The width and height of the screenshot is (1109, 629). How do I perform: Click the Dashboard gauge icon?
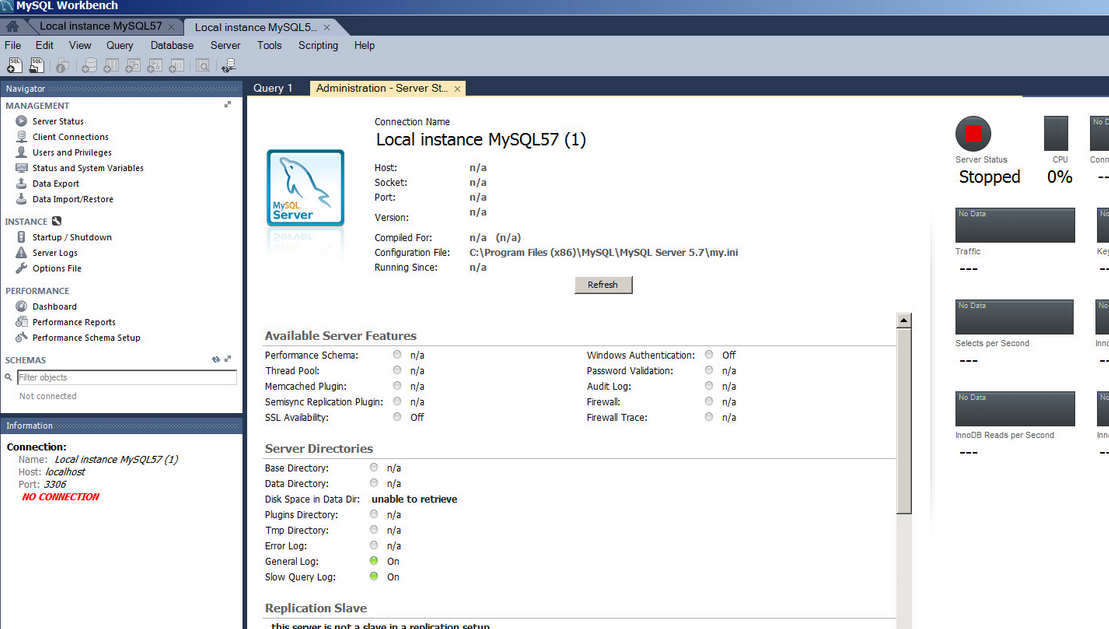pos(21,306)
